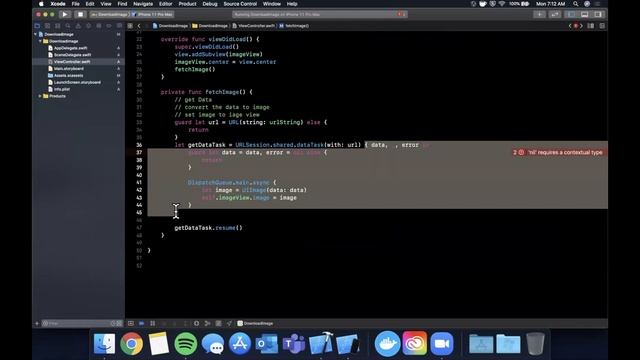The image size is (640, 360).
Task: Toggle the Navigator panel visibility
Action: coord(571,14)
